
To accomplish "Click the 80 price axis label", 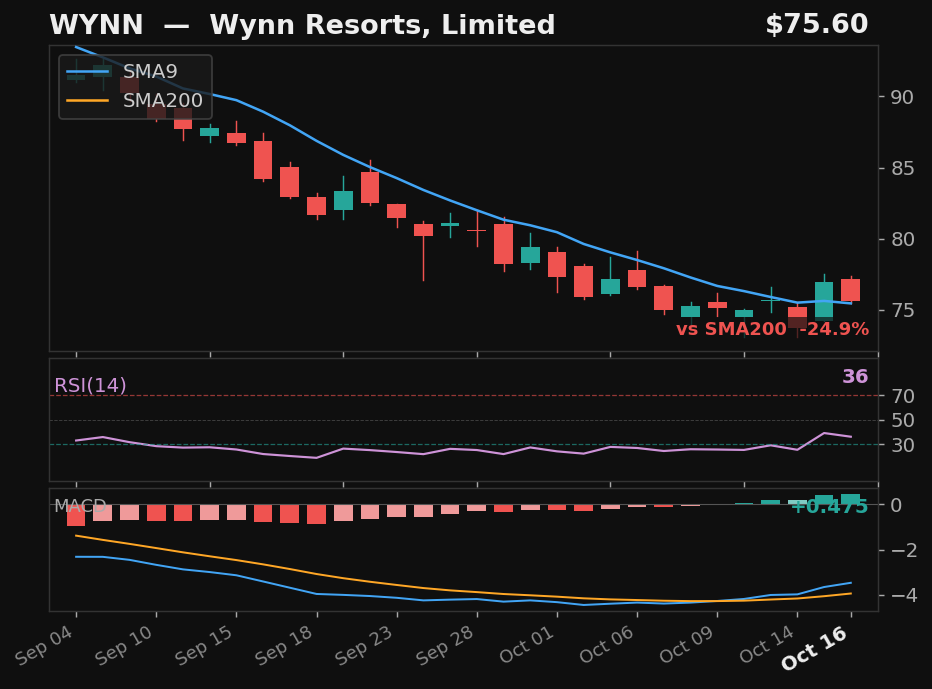I will tap(902, 240).
